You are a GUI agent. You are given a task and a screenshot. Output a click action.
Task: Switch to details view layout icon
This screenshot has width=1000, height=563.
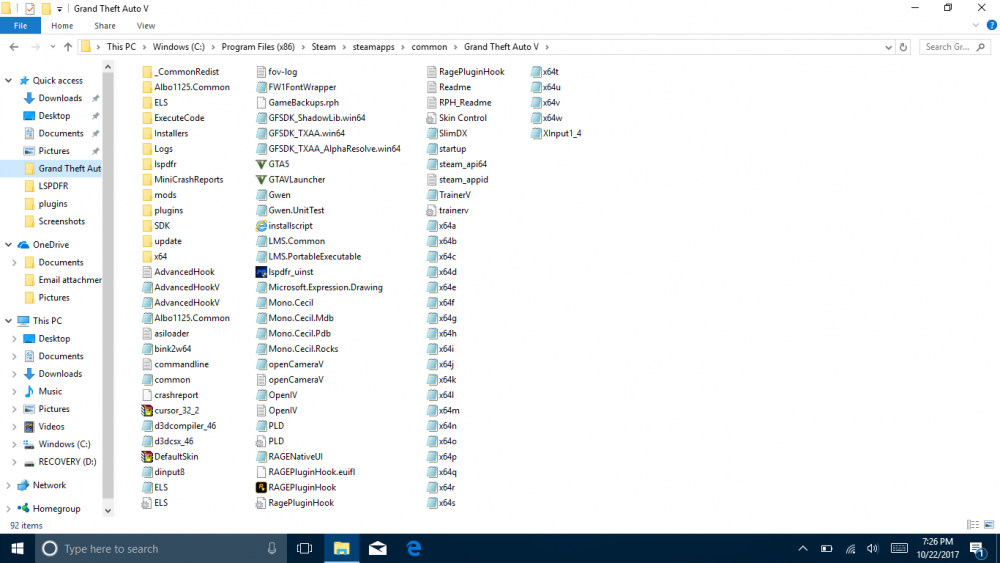point(973,525)
